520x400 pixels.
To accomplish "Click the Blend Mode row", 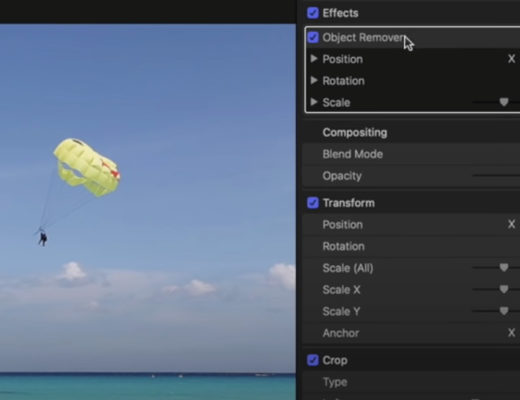I will tap(411, 154).
